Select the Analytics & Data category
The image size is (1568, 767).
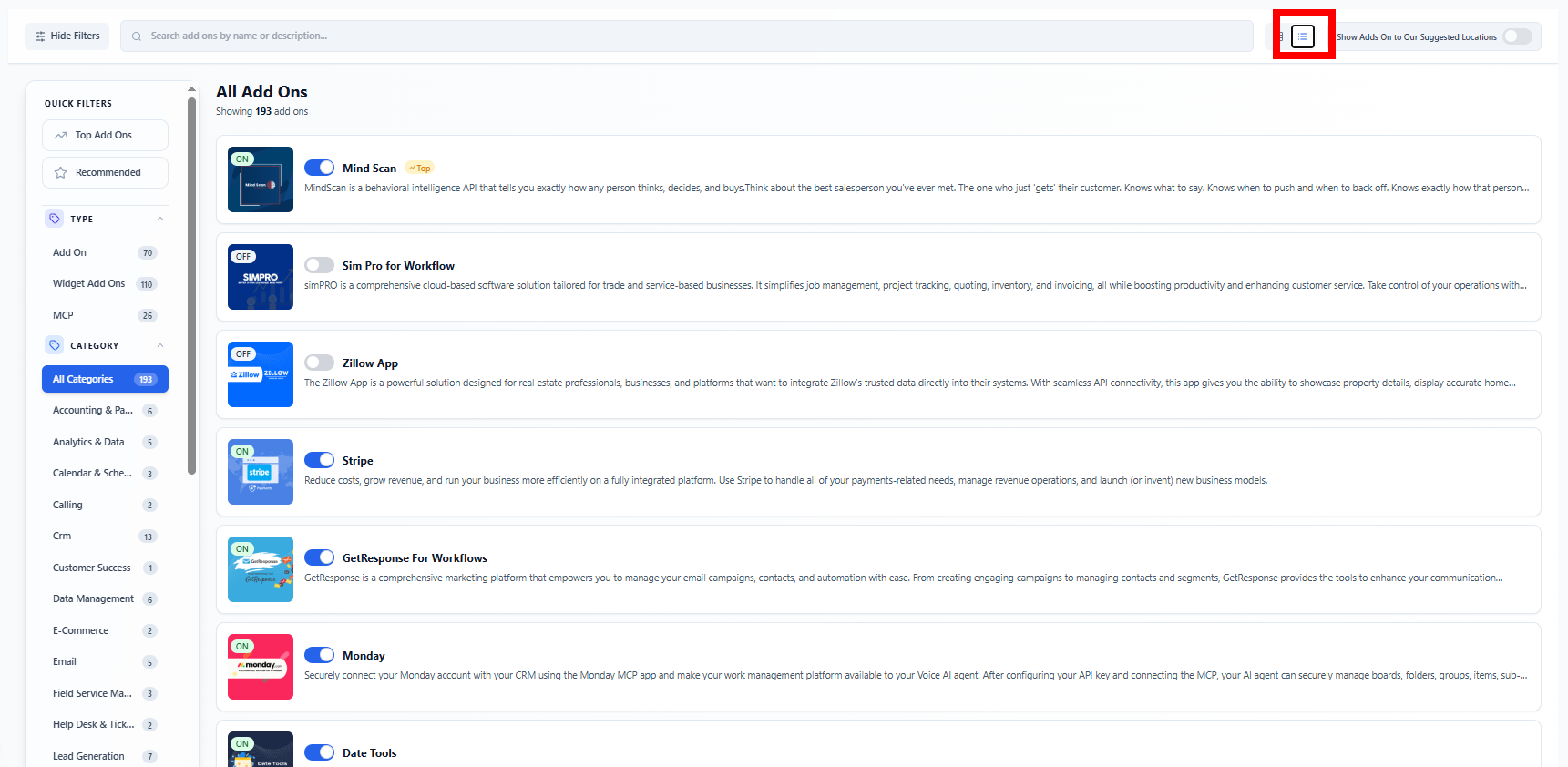(x=105, y=442)
